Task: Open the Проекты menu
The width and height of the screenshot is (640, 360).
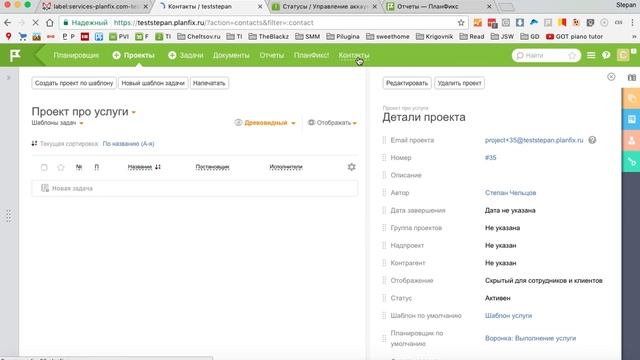Action: pyautogui.click(x=139, y=55)
